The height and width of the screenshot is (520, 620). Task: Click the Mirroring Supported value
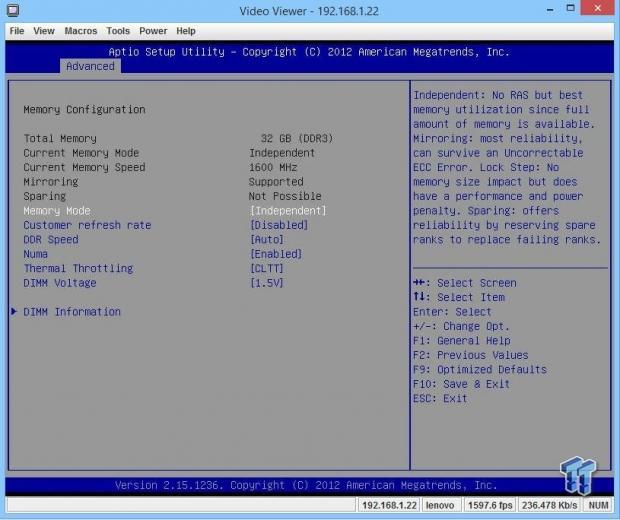(276, 182)
